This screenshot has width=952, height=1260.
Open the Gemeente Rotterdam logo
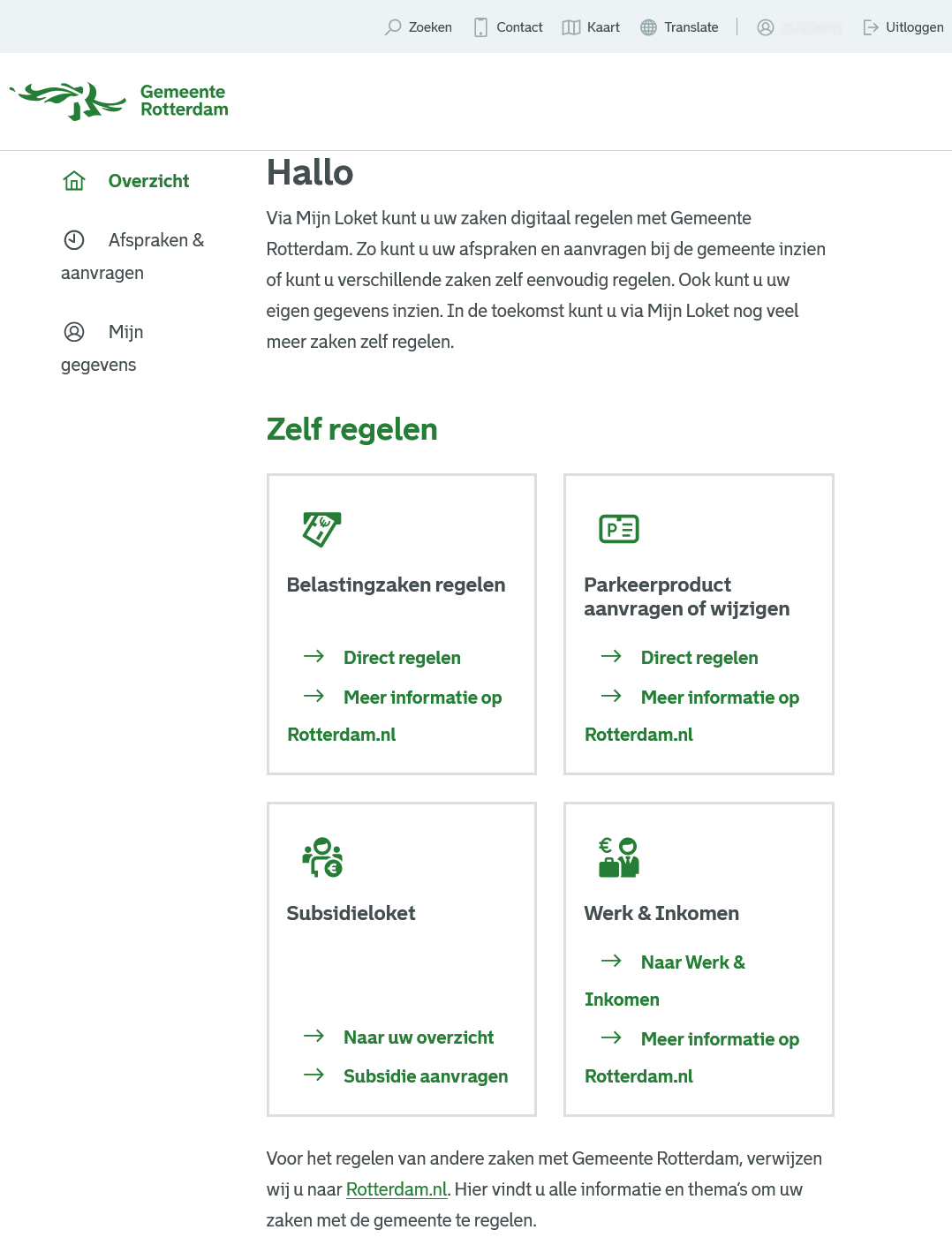pos(118,100)
